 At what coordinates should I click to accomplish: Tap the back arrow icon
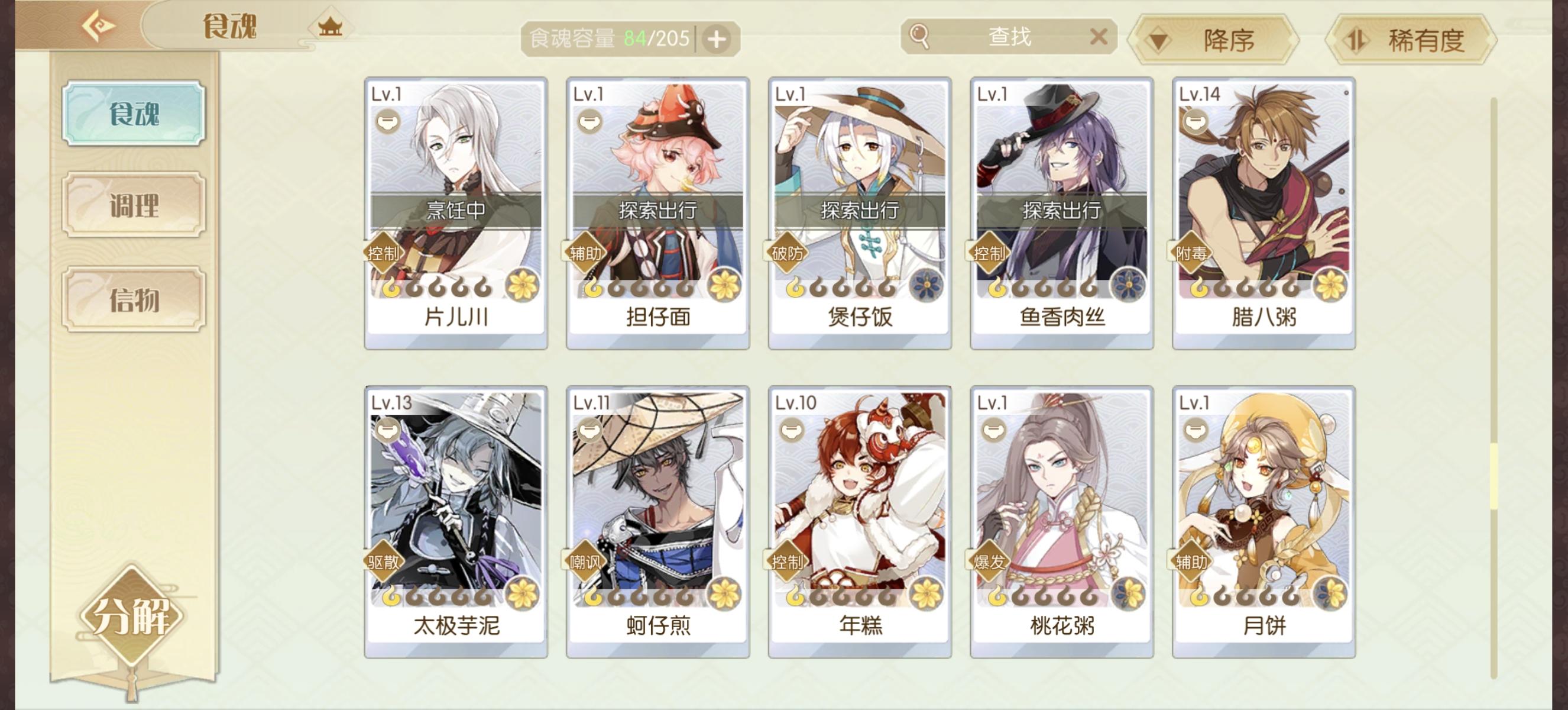(98, 26)
